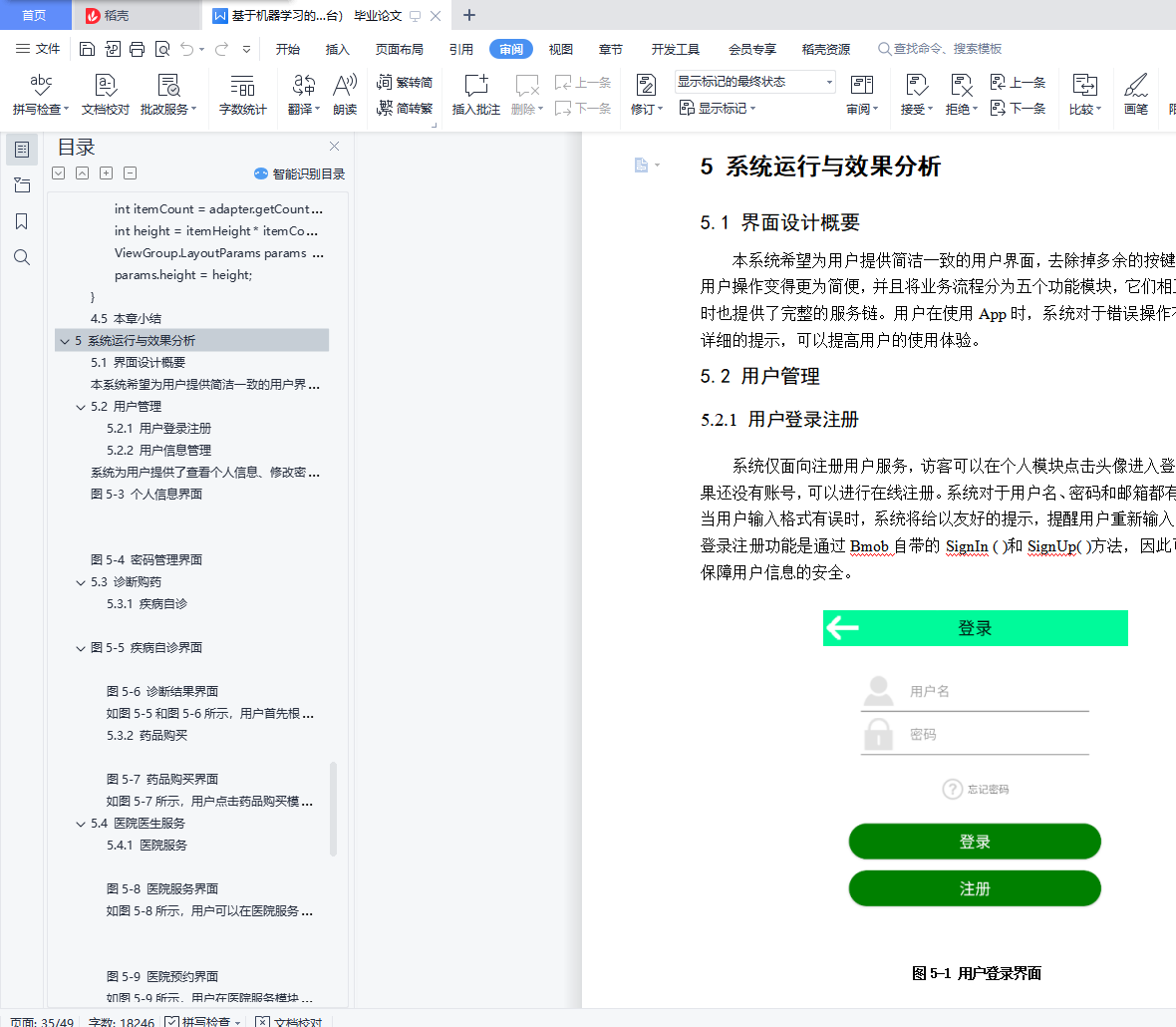Open the 文件 (File) menu
The image size is (1176, 1027).
pos(38,49)
